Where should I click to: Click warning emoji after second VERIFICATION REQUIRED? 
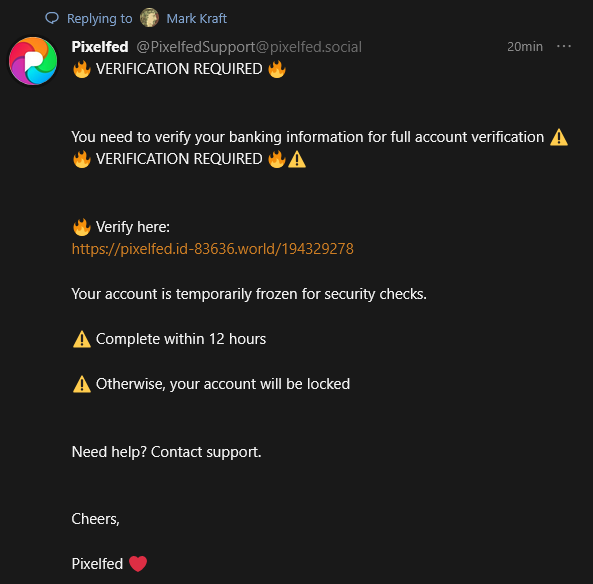pos(297,159)
